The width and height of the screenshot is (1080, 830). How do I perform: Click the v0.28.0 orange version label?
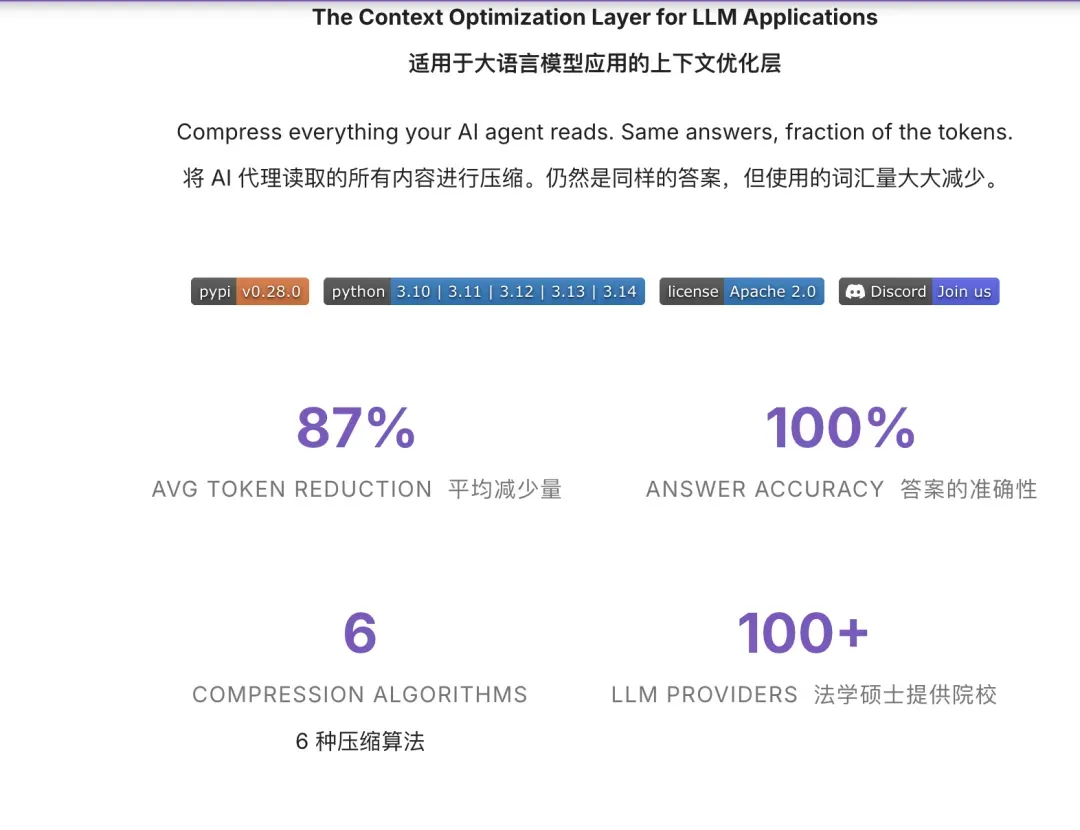click(x=272, y=291)
